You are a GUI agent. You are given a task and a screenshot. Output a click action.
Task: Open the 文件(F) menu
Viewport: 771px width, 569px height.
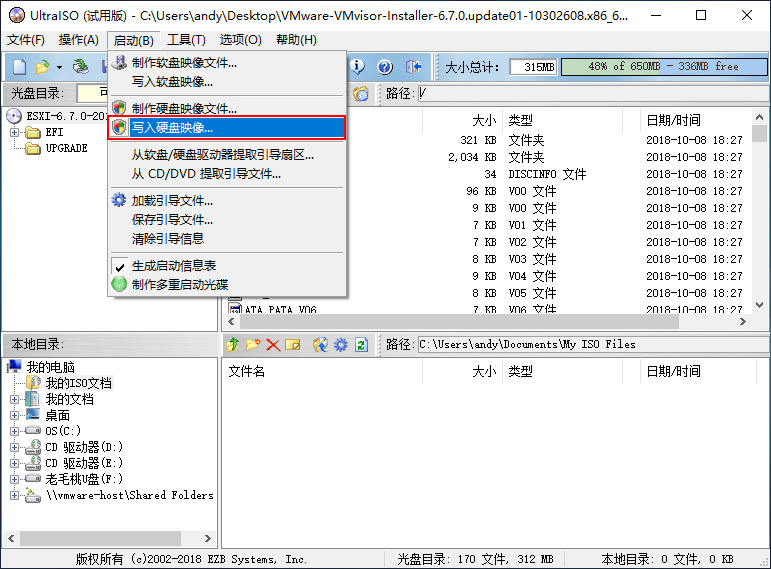click(x=26, y=40)
